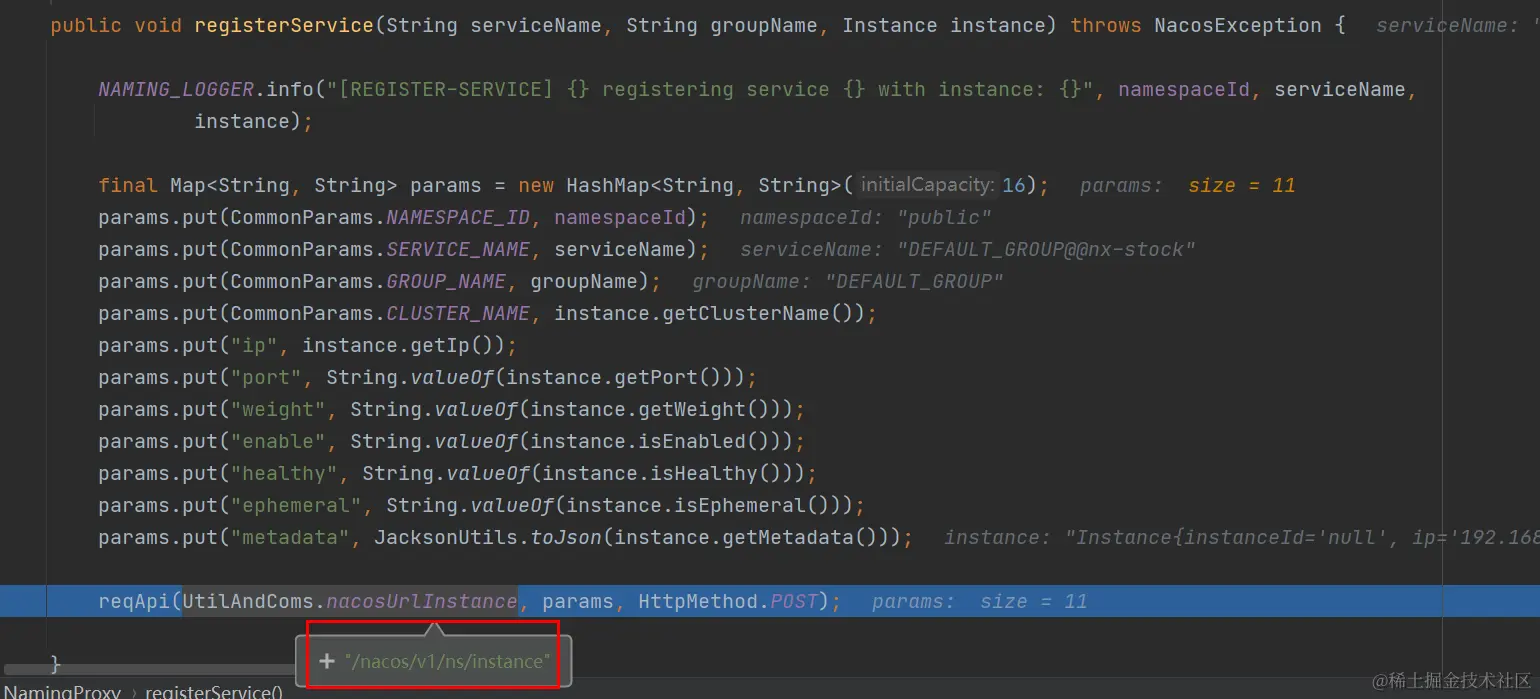
Task: Click the "ephemeral" string key
Action: click(296, 505)
